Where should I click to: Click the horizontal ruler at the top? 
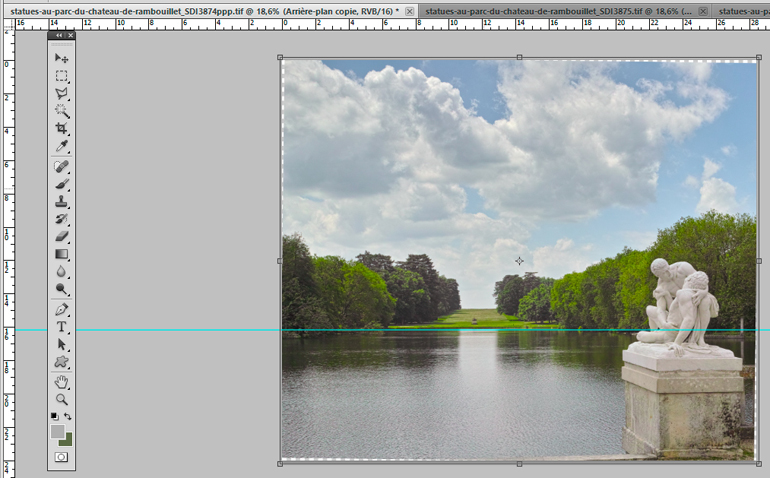pos(392,24)
